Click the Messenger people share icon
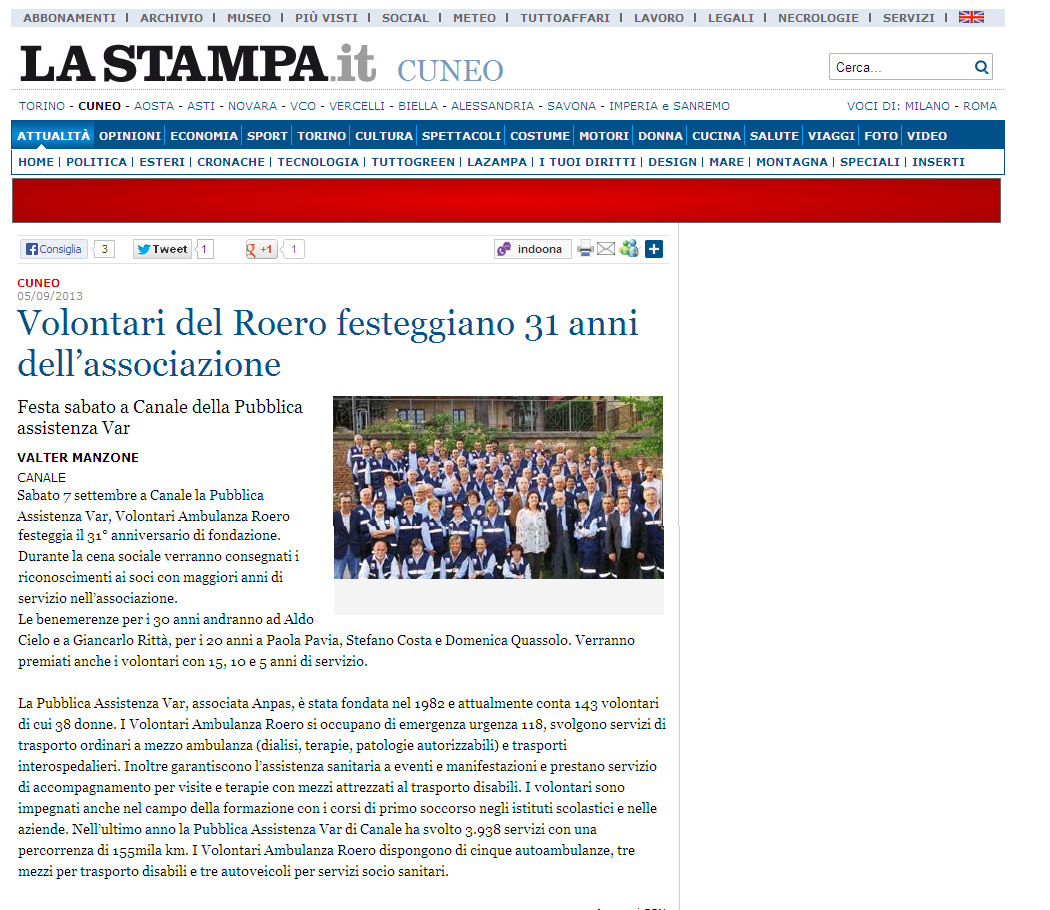 [629, 249]
